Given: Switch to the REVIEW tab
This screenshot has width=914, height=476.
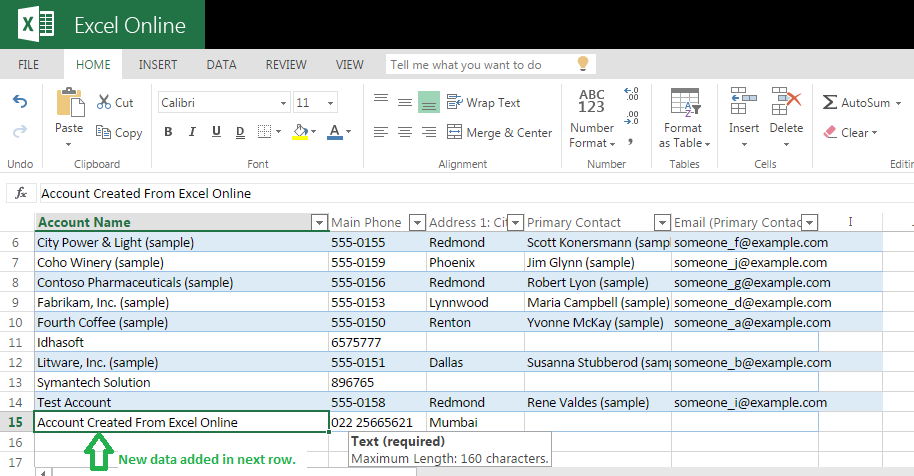Looking at the screenshot, I should [x=286, y=65].
